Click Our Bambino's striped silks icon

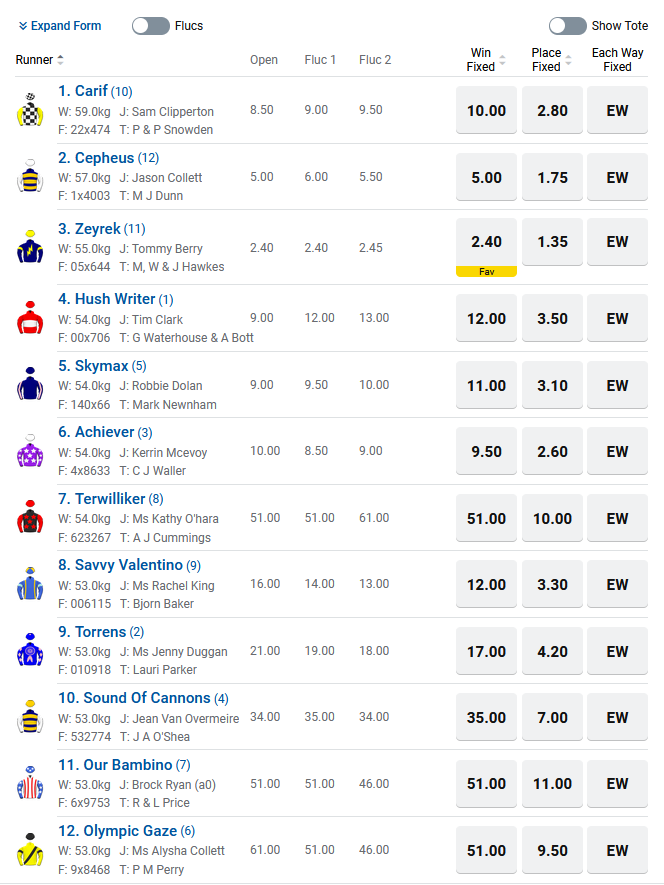(29, 784)
